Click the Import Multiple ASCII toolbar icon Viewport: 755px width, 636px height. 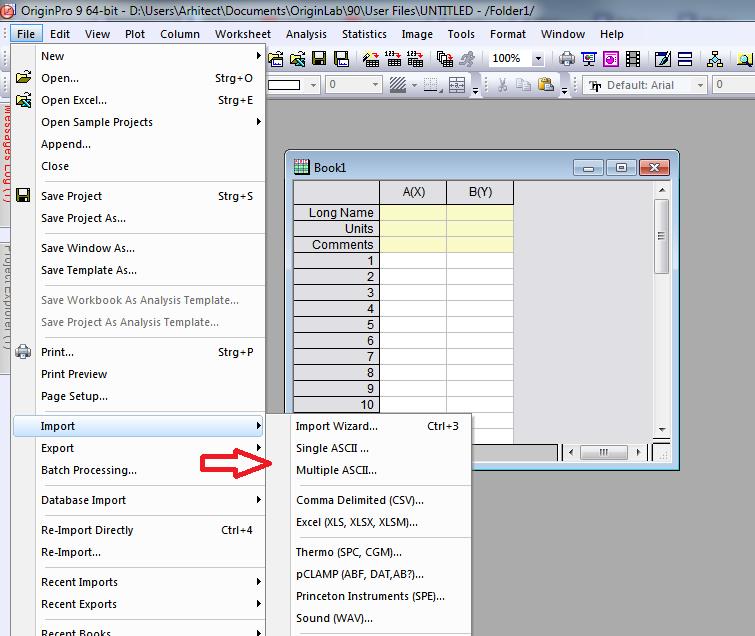pyautogui.click(x=416, y=59)
